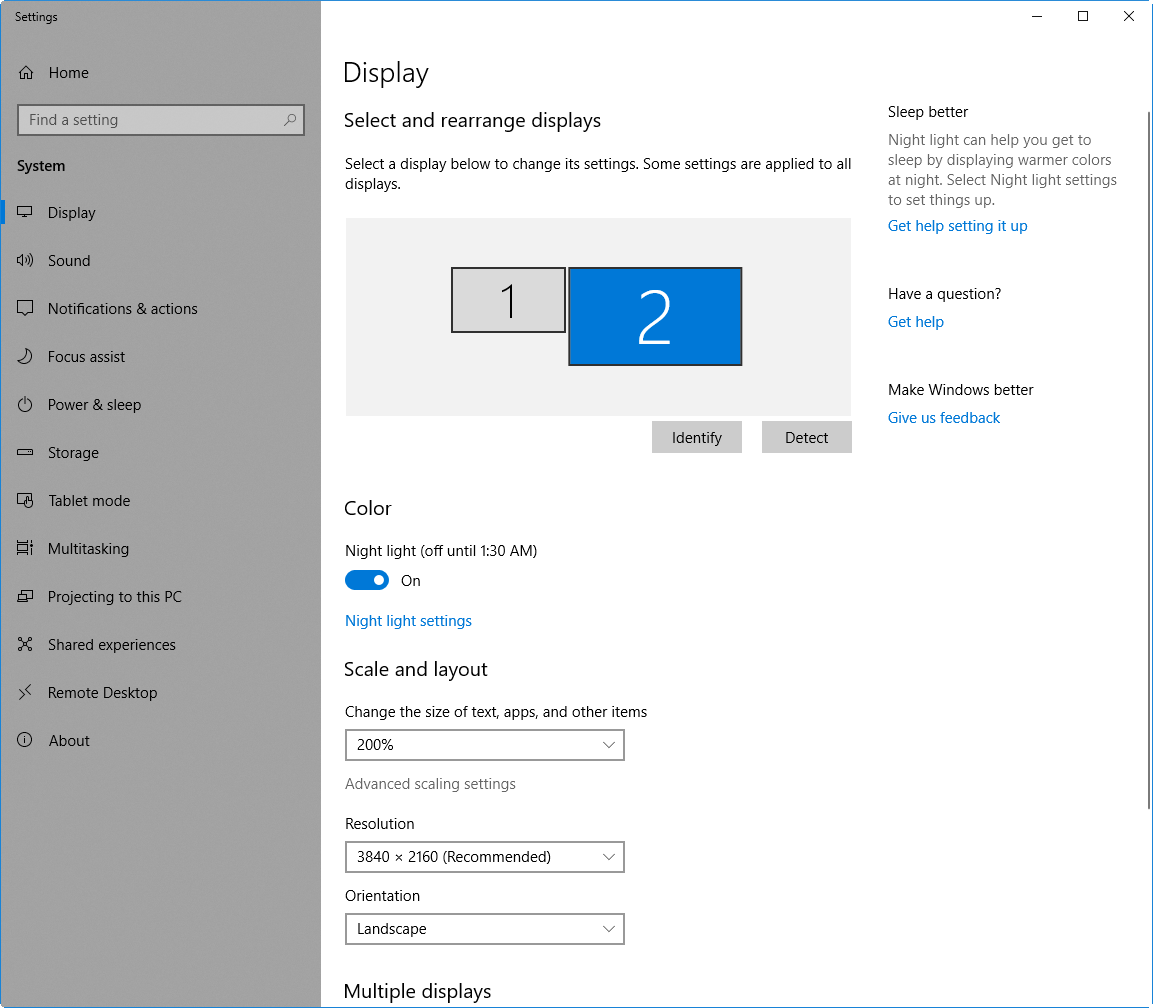The image size is (1153, 1008).
Task: Open the Storage drive icon
Action: [26, 453]
